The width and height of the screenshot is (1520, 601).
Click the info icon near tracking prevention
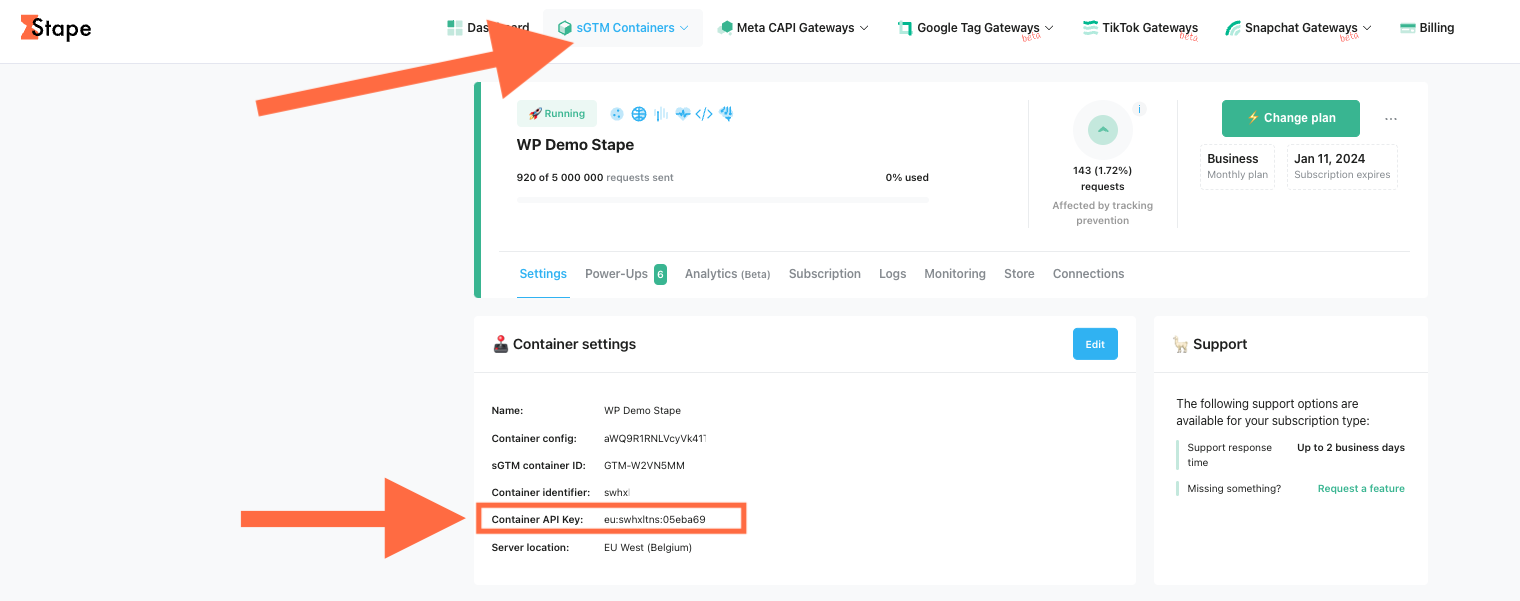[x=1139, y=109]
